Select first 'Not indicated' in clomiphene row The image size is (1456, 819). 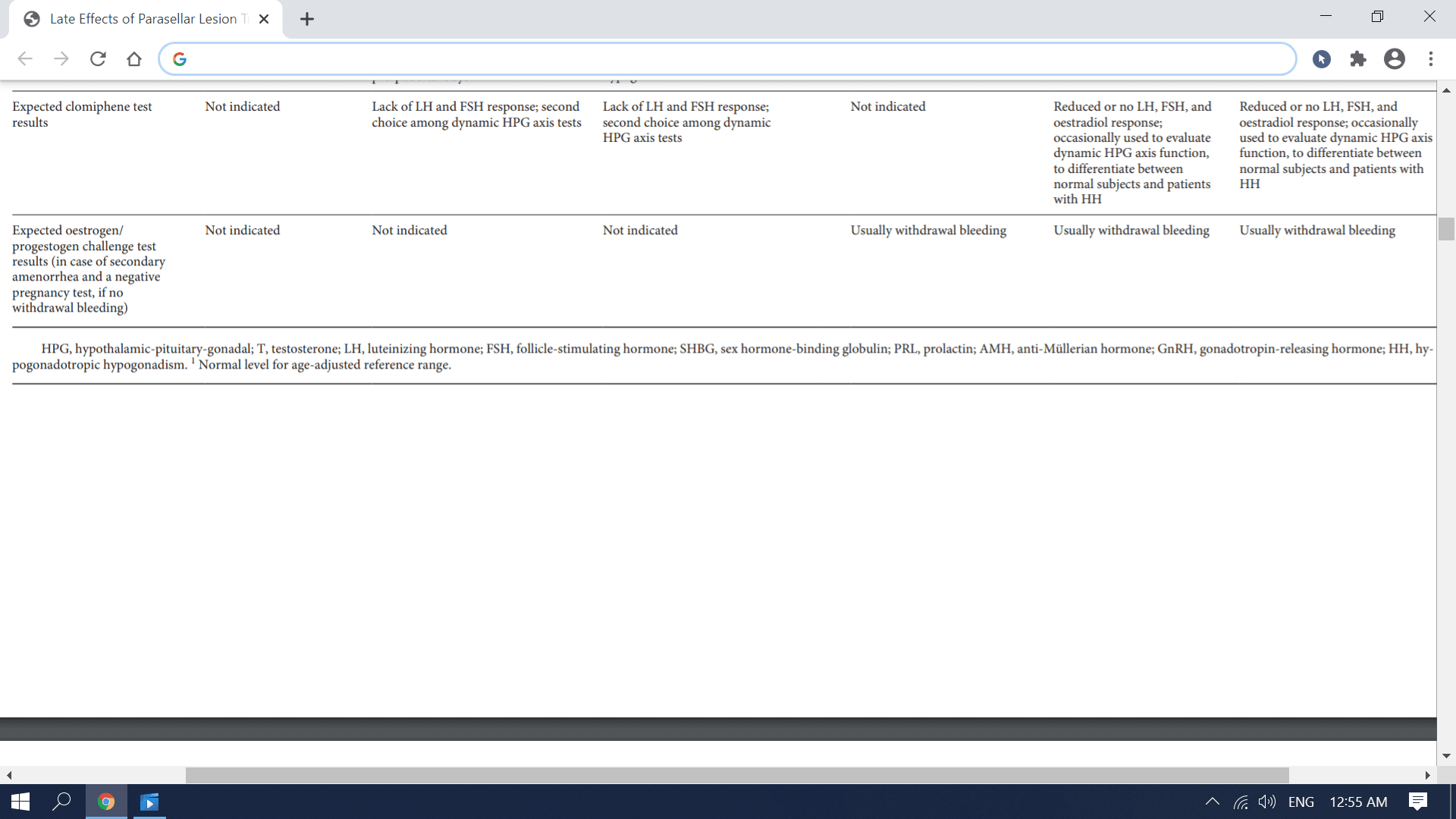click(243, 107)
